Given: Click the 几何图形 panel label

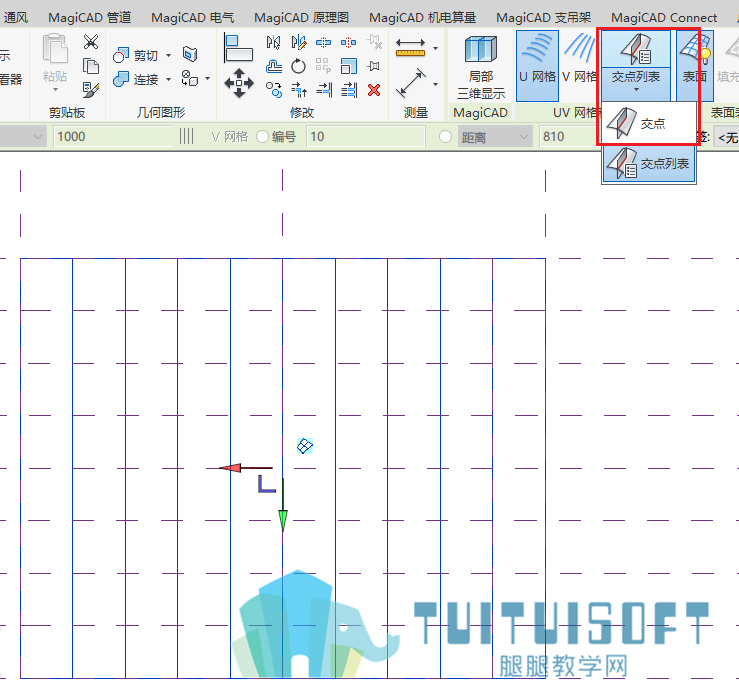Looking at the screenshot, I should 161,112.
